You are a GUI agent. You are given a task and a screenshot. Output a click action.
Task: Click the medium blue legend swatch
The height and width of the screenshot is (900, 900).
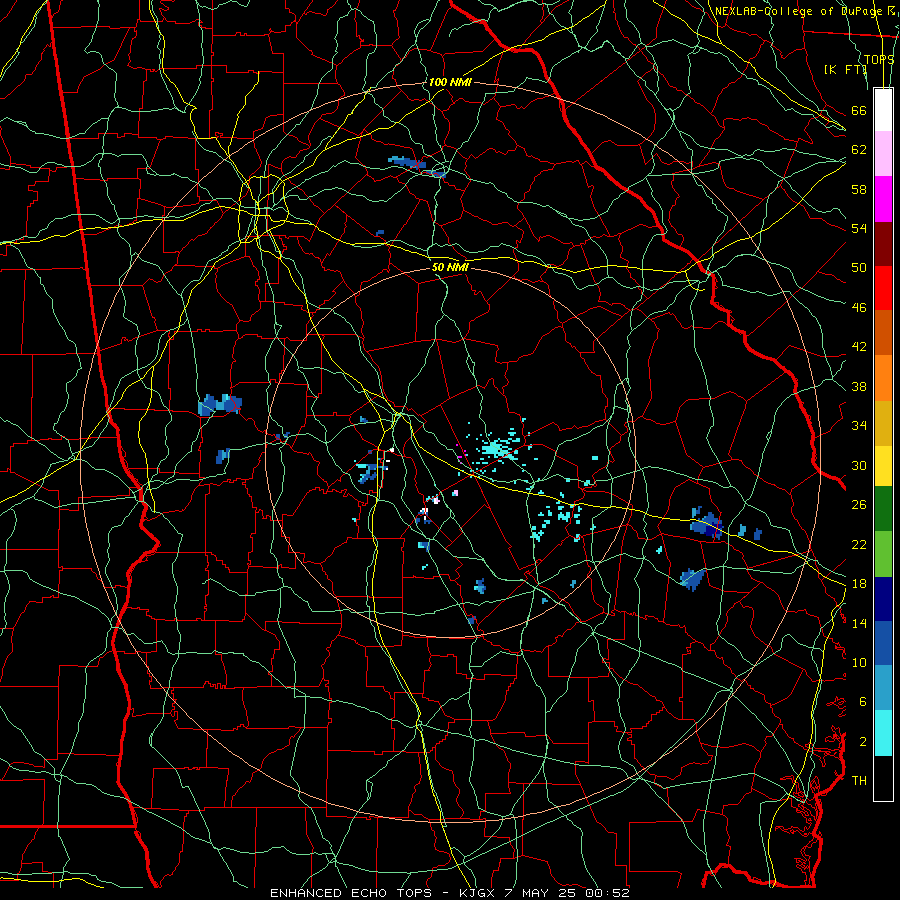click(883, 644)
